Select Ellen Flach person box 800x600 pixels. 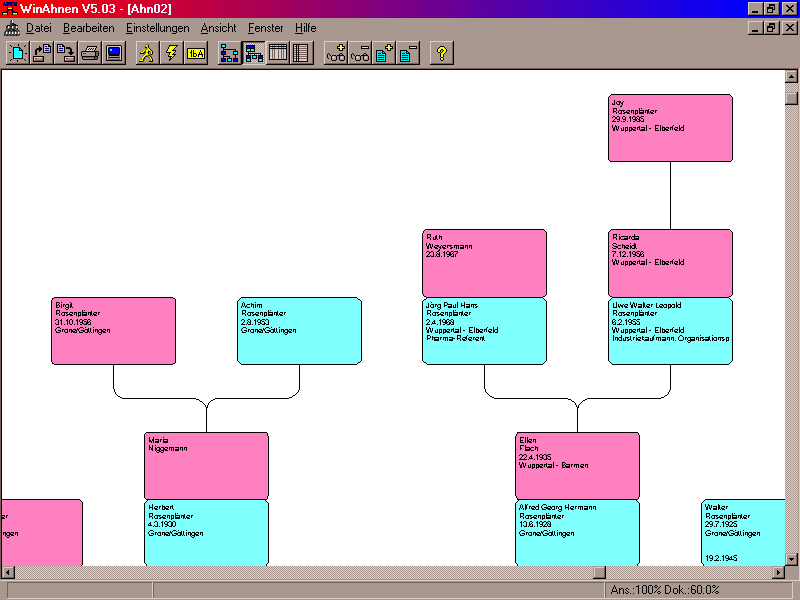coord(577,465)
